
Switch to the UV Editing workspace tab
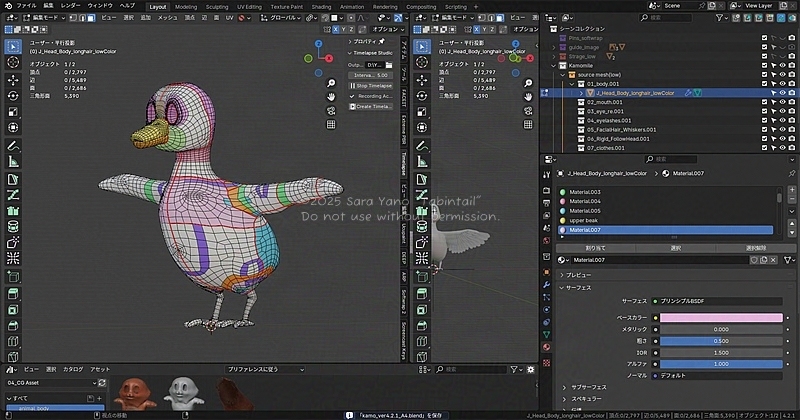[249, 7]
